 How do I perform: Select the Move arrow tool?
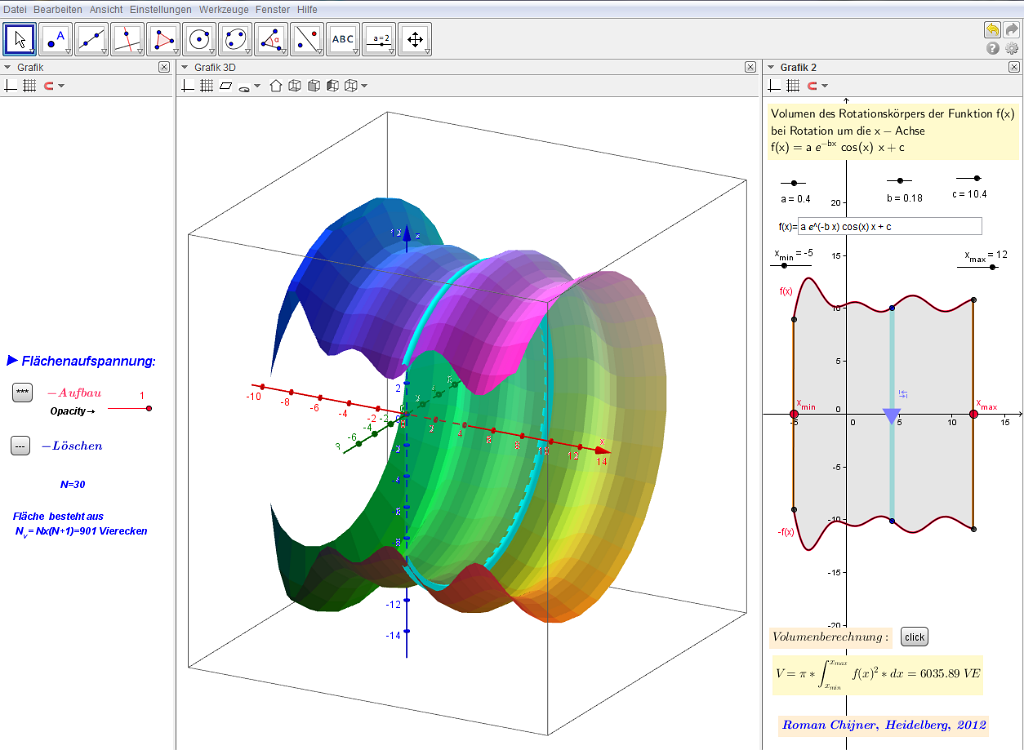click(20, 40)
